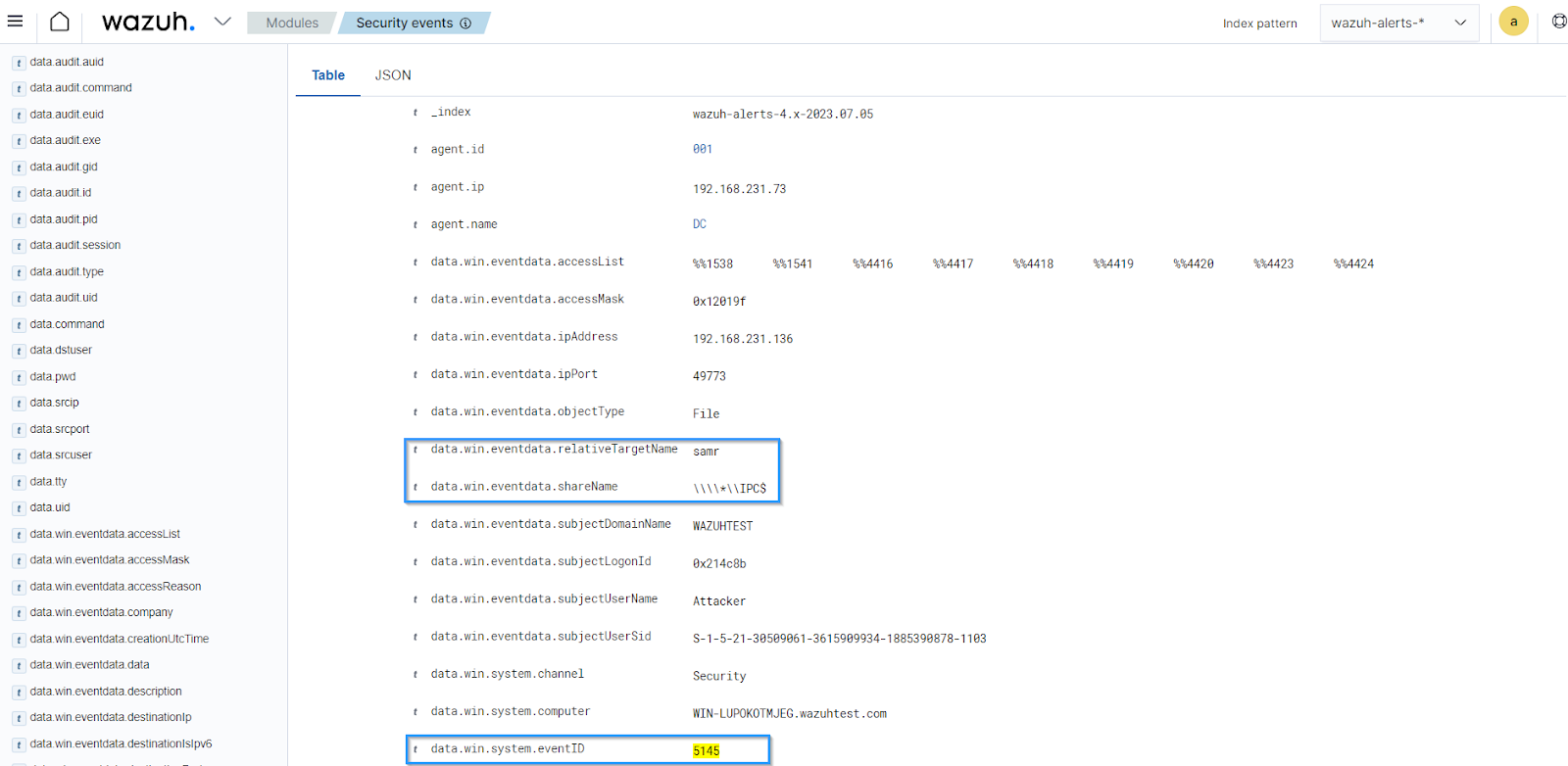Select data.win.eventdata.accessReason in sidebar
Viewport: 1568px width, 766px height.
116,587
